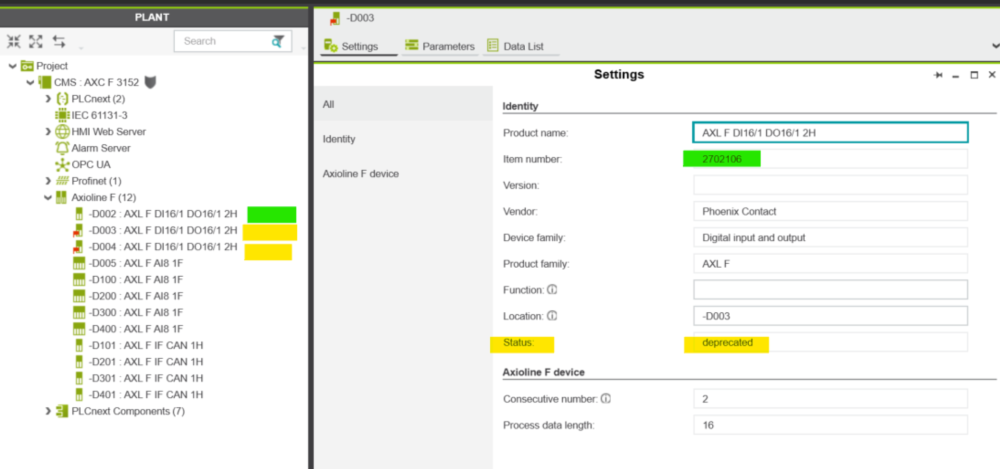The width and height of the screenshot is (1000, 469).
Task: Select -D004 module in the tree
Action: 162,247
